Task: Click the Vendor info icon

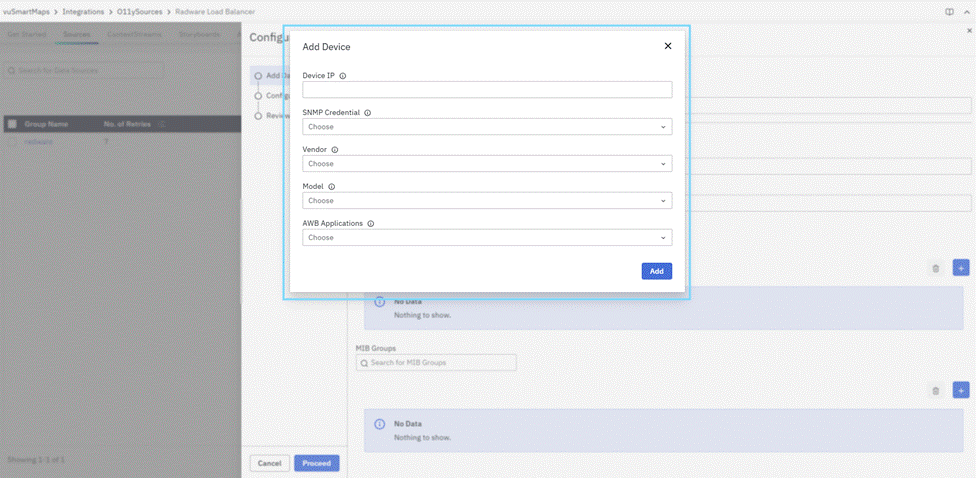Action: (335, 150)
